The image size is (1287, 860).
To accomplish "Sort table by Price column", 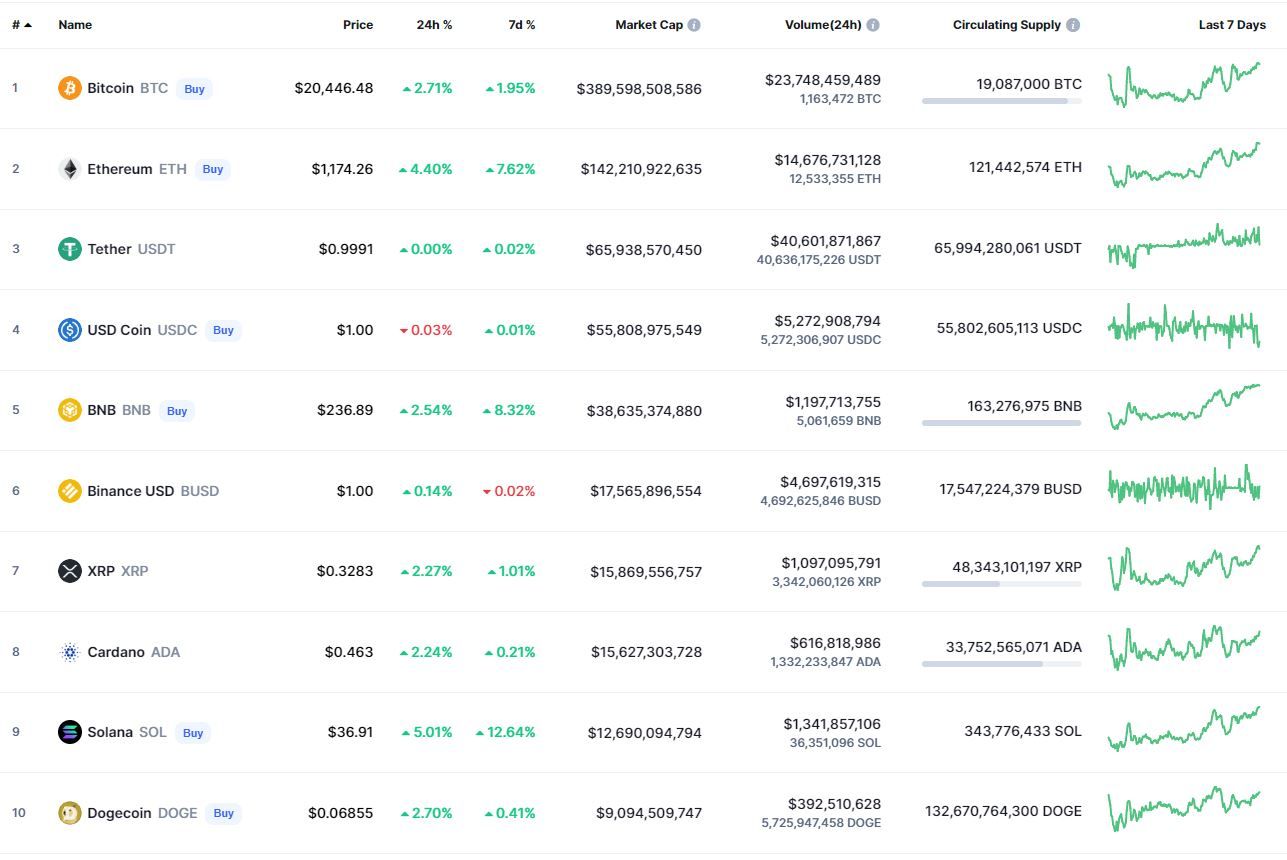I will 358,25.
